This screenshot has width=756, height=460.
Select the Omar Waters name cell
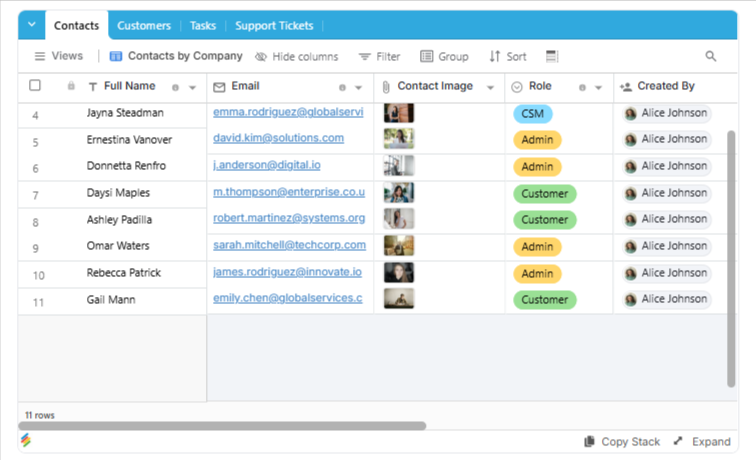[x=118, y=246]
